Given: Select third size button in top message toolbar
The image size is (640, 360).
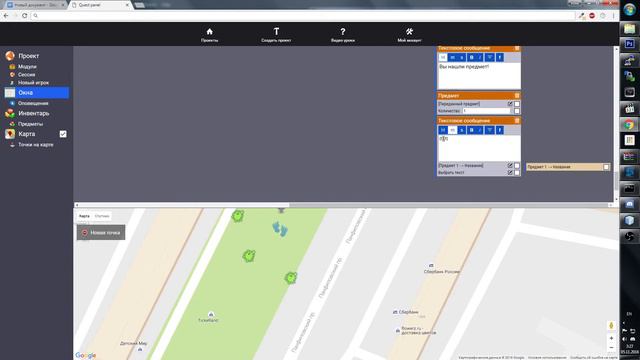Looking at the screenshot, I should point(462,58).
